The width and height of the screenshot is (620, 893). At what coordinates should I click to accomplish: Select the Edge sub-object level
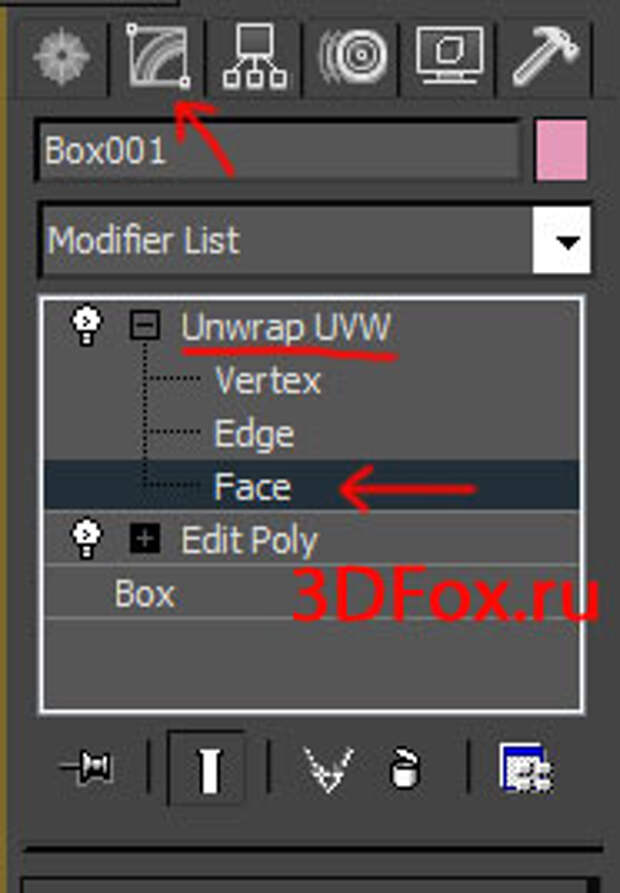tap(254, 435)
